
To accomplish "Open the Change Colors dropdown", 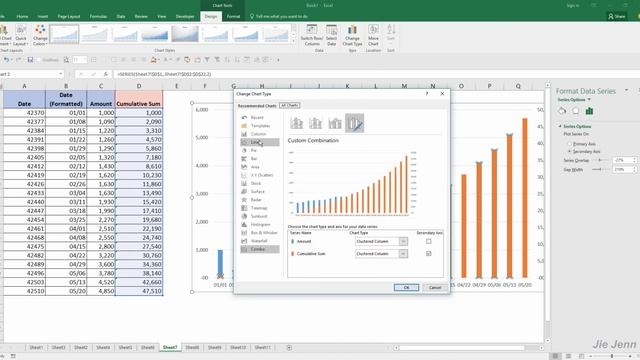I will (40, 35).
